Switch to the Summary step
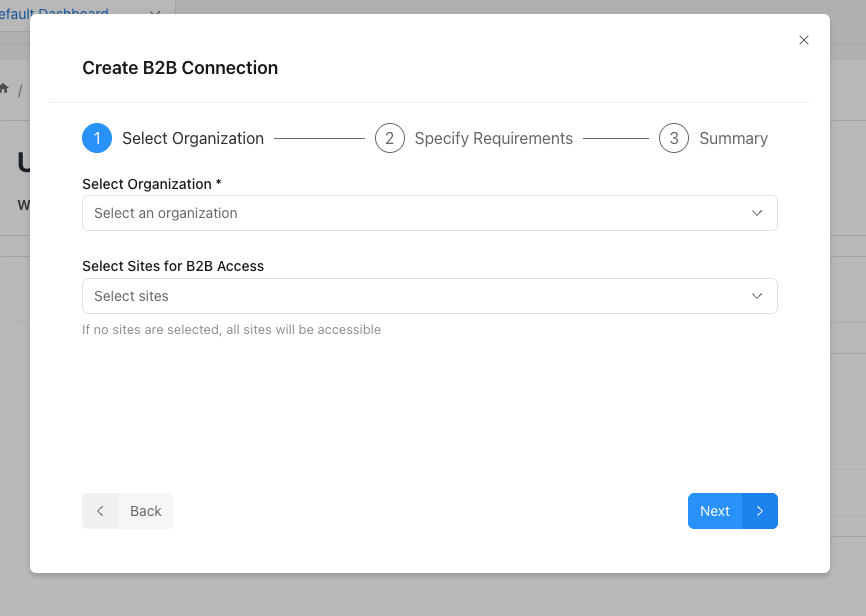The image size is (866, 616). pos(733,138)
